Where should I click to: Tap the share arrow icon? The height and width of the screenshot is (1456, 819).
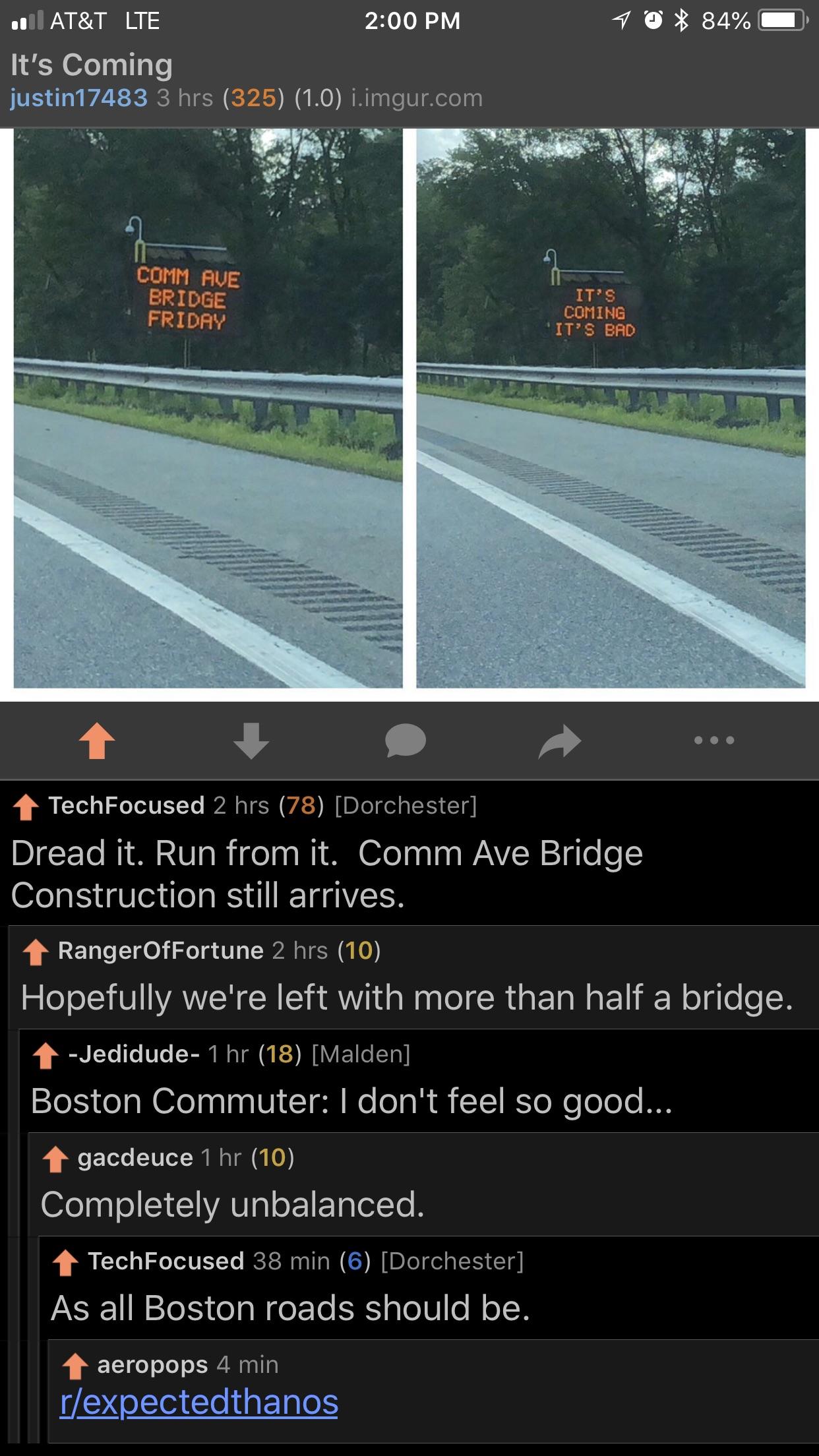pyautogui.click(x=560, y=741)
